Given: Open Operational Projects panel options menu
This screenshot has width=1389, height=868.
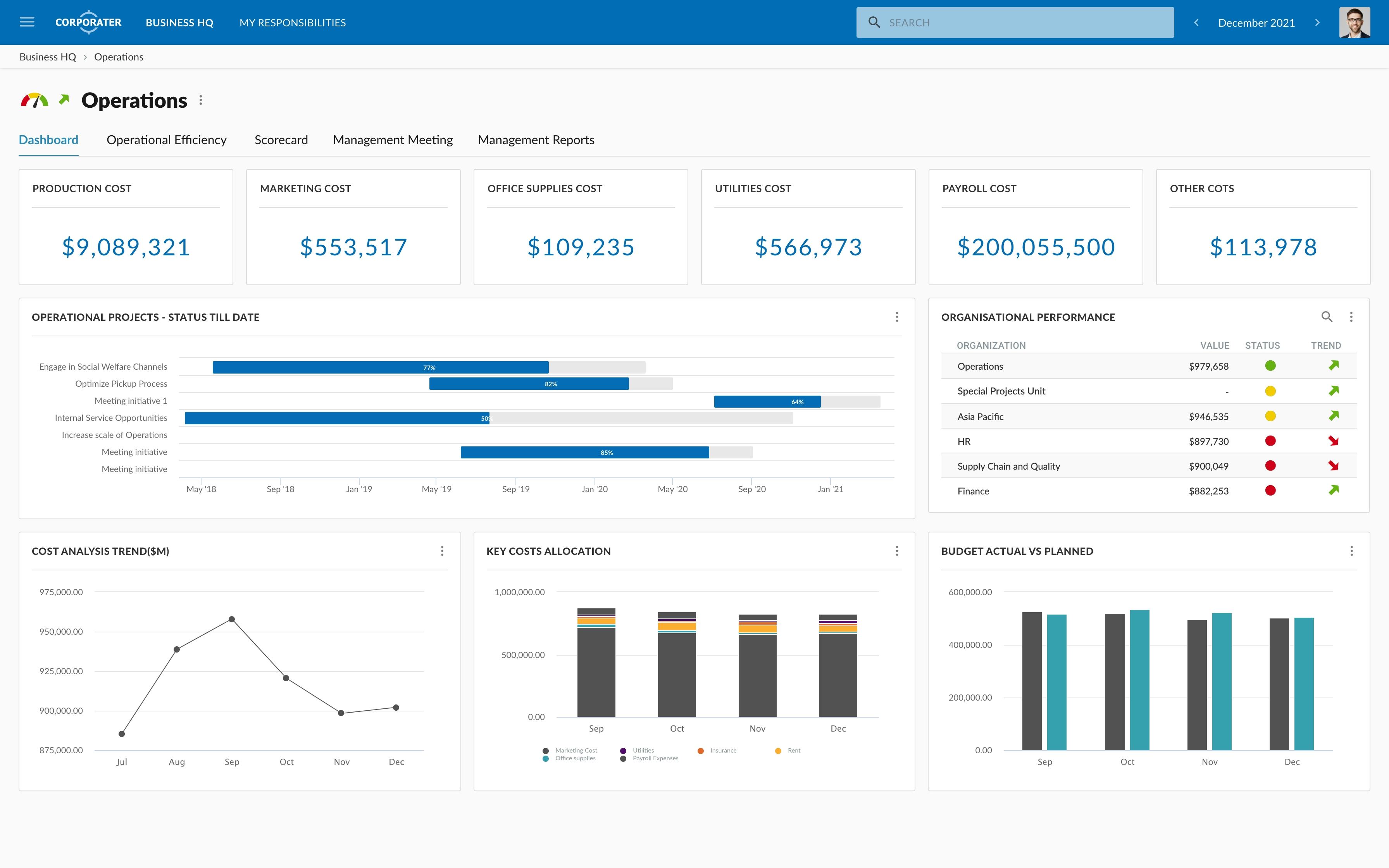Looking at the screenshot, I should [x=896, y=317].
